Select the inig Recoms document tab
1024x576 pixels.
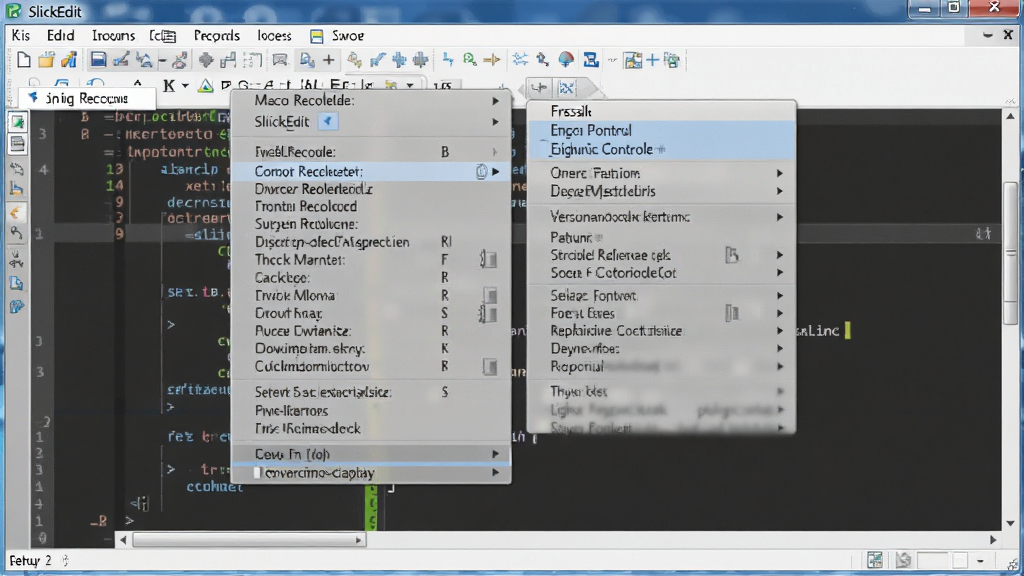[86, 98]
